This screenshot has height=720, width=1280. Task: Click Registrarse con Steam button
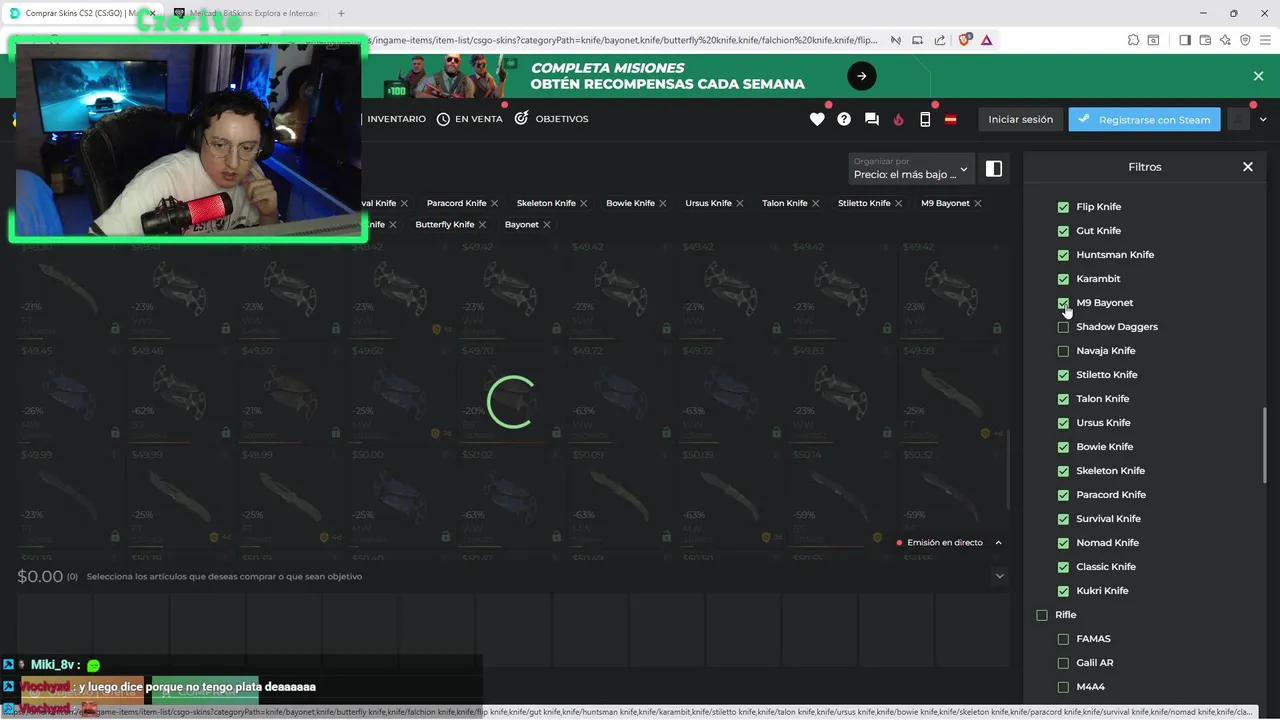point(1144,119)
